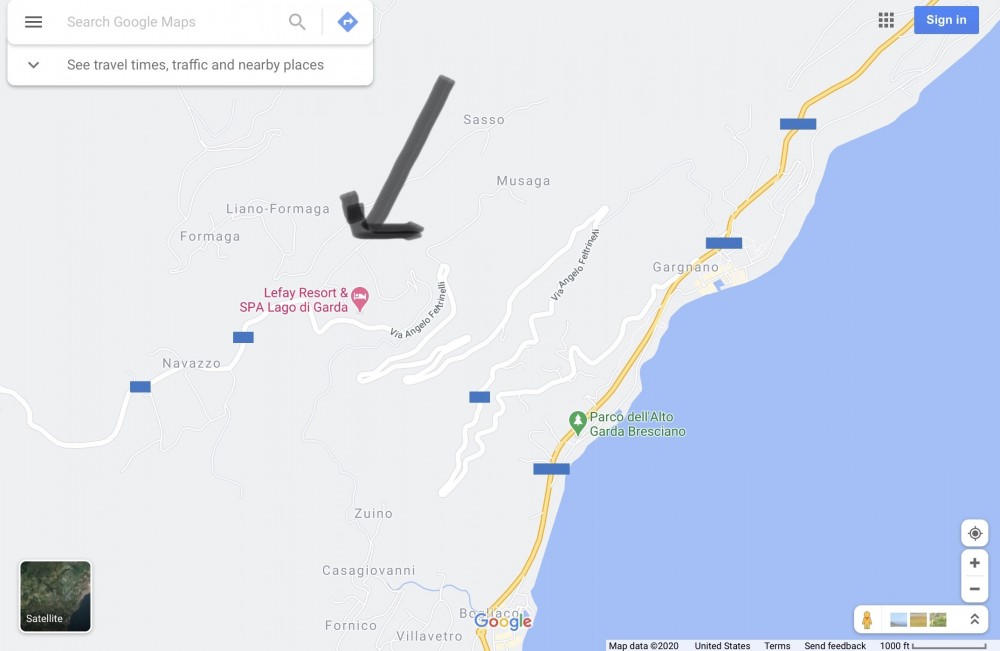Open the Terms link
Image resolution: width=1000 pixels, height=651 pixels.
coord(777,646)
